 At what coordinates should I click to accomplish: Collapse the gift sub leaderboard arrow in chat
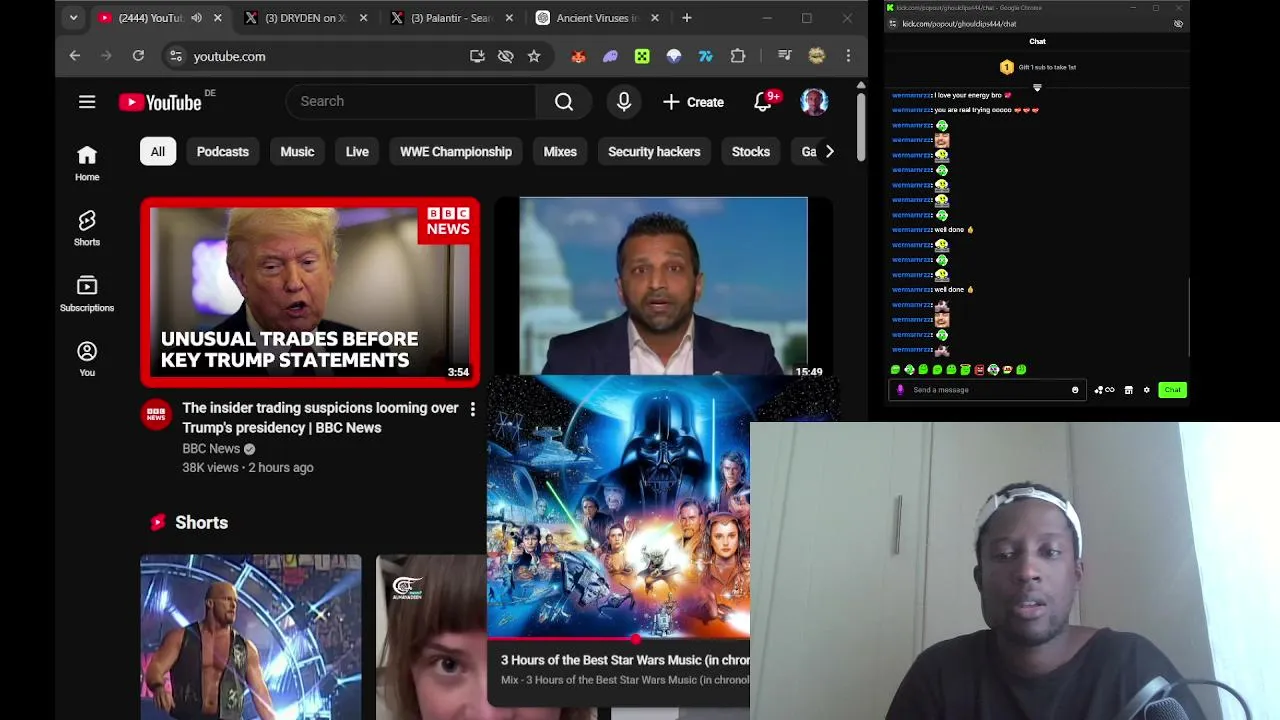(1037, 88)
